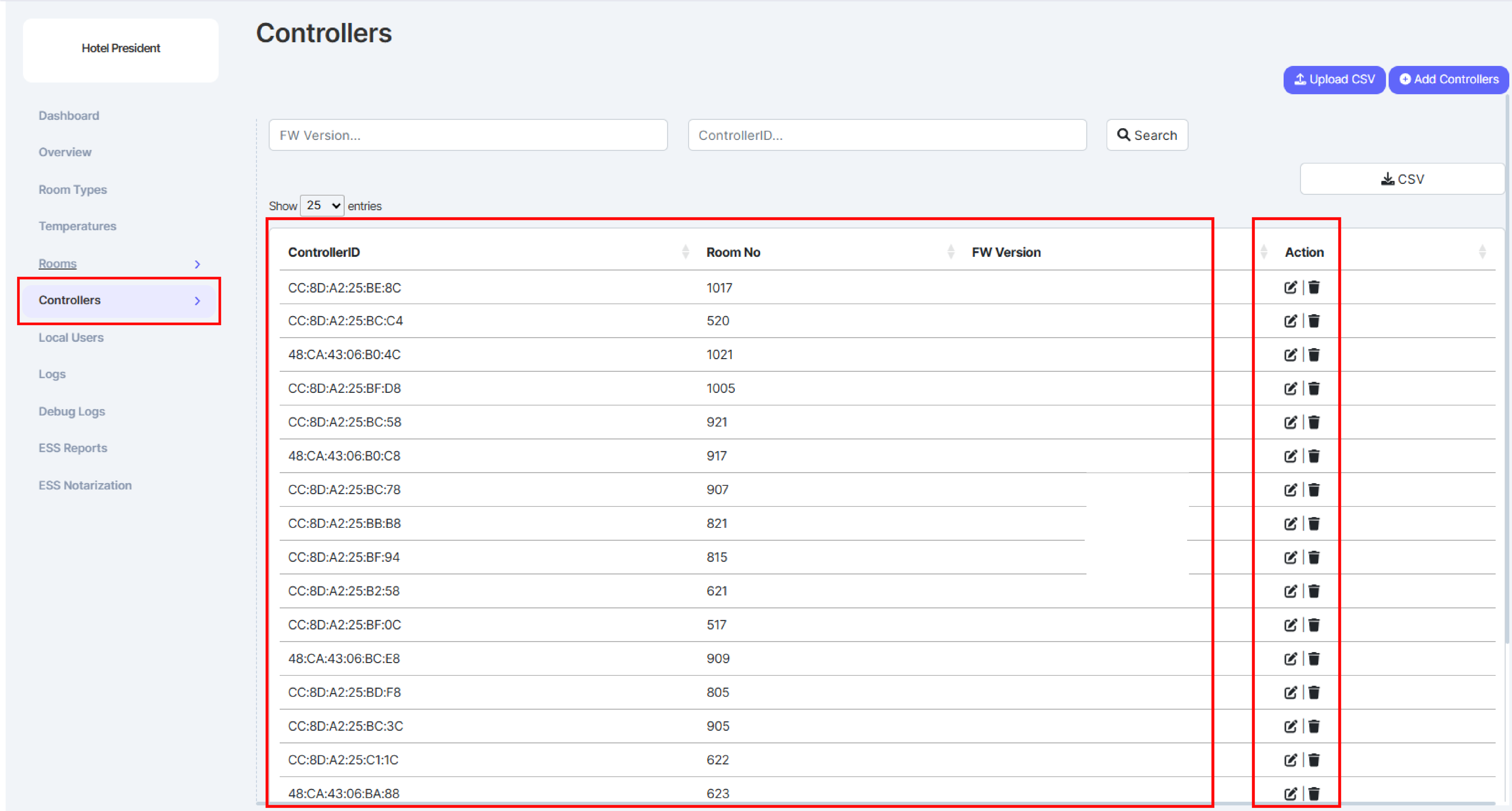Image resolution: width=1512 pixels, height=811 pixels.
Task: Expand the Rooms submenu chevron
Action: (x=197, y=265)
